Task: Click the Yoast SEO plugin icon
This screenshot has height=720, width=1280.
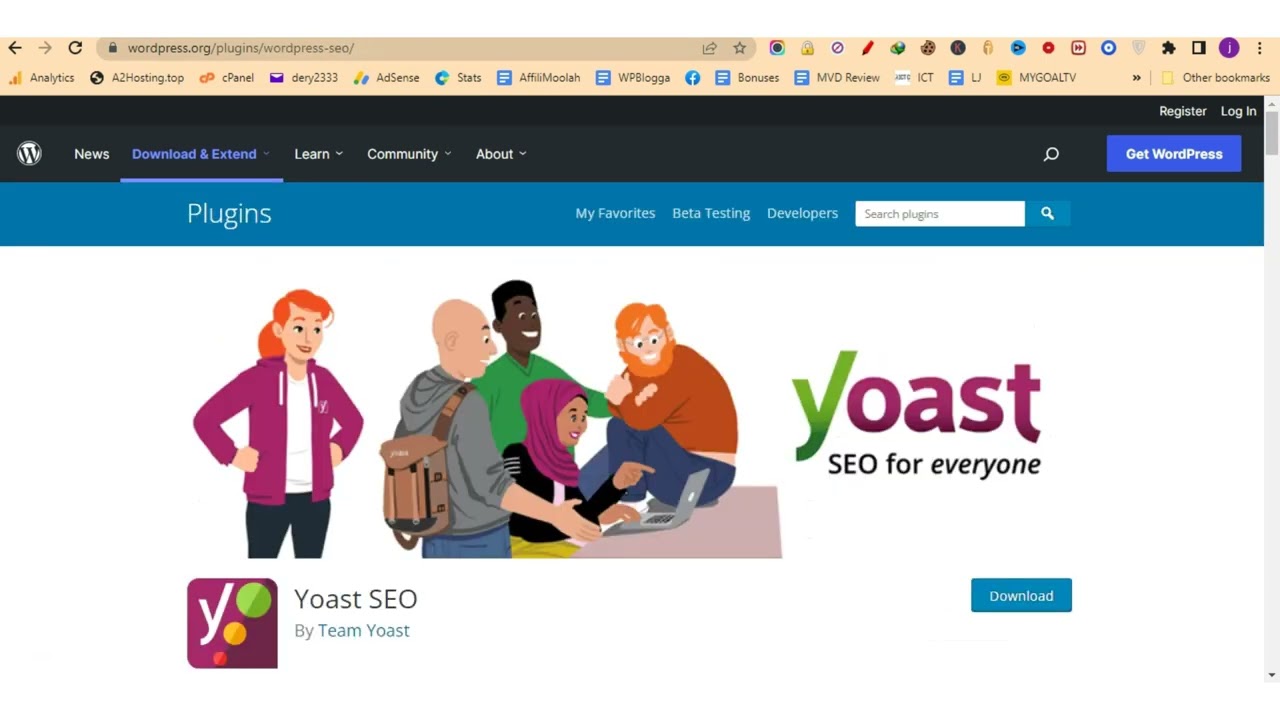Action: tap(232, 623)
